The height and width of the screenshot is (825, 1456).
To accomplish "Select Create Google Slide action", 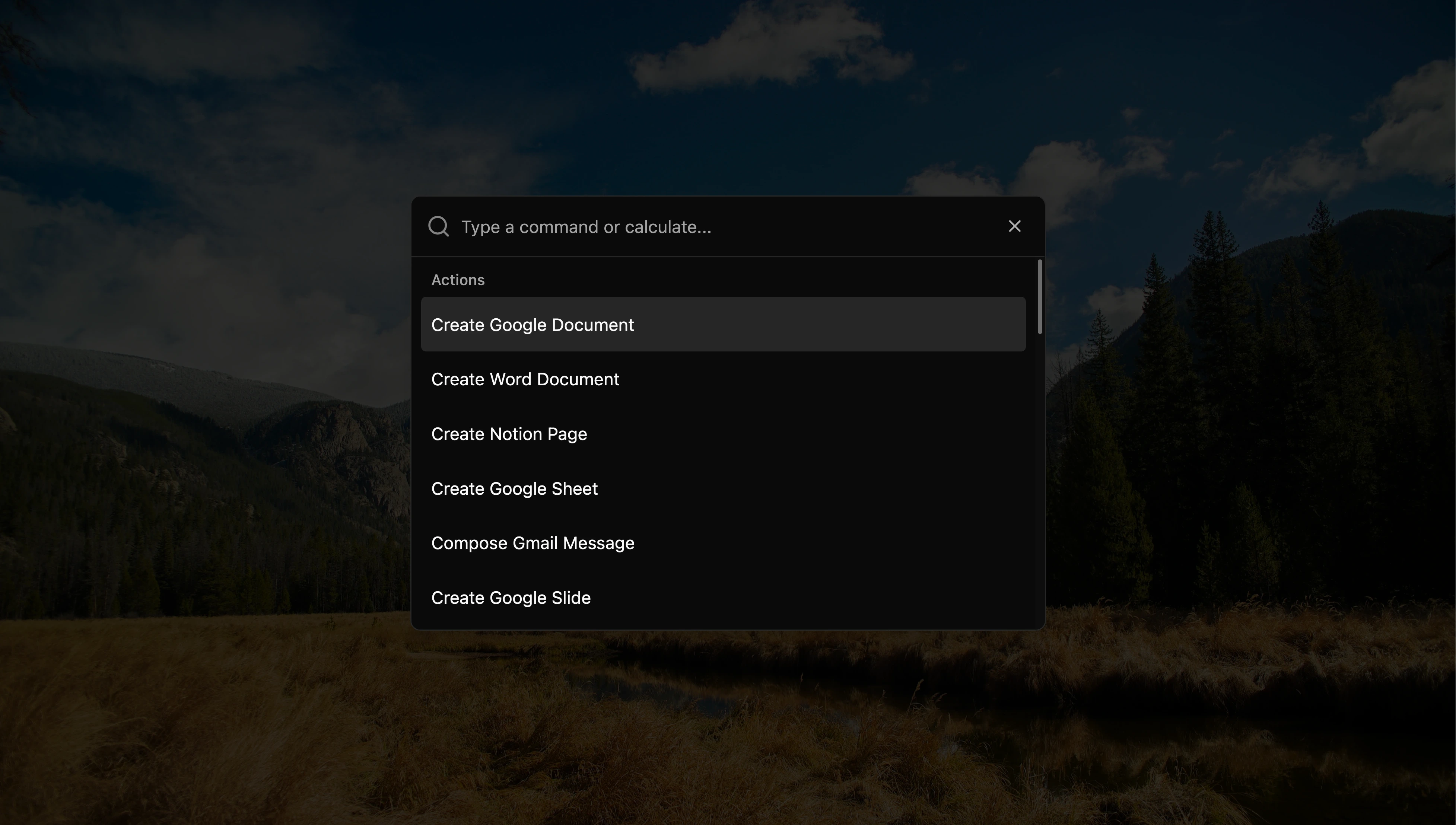I will pyautogui.click(x=511, y=598).
